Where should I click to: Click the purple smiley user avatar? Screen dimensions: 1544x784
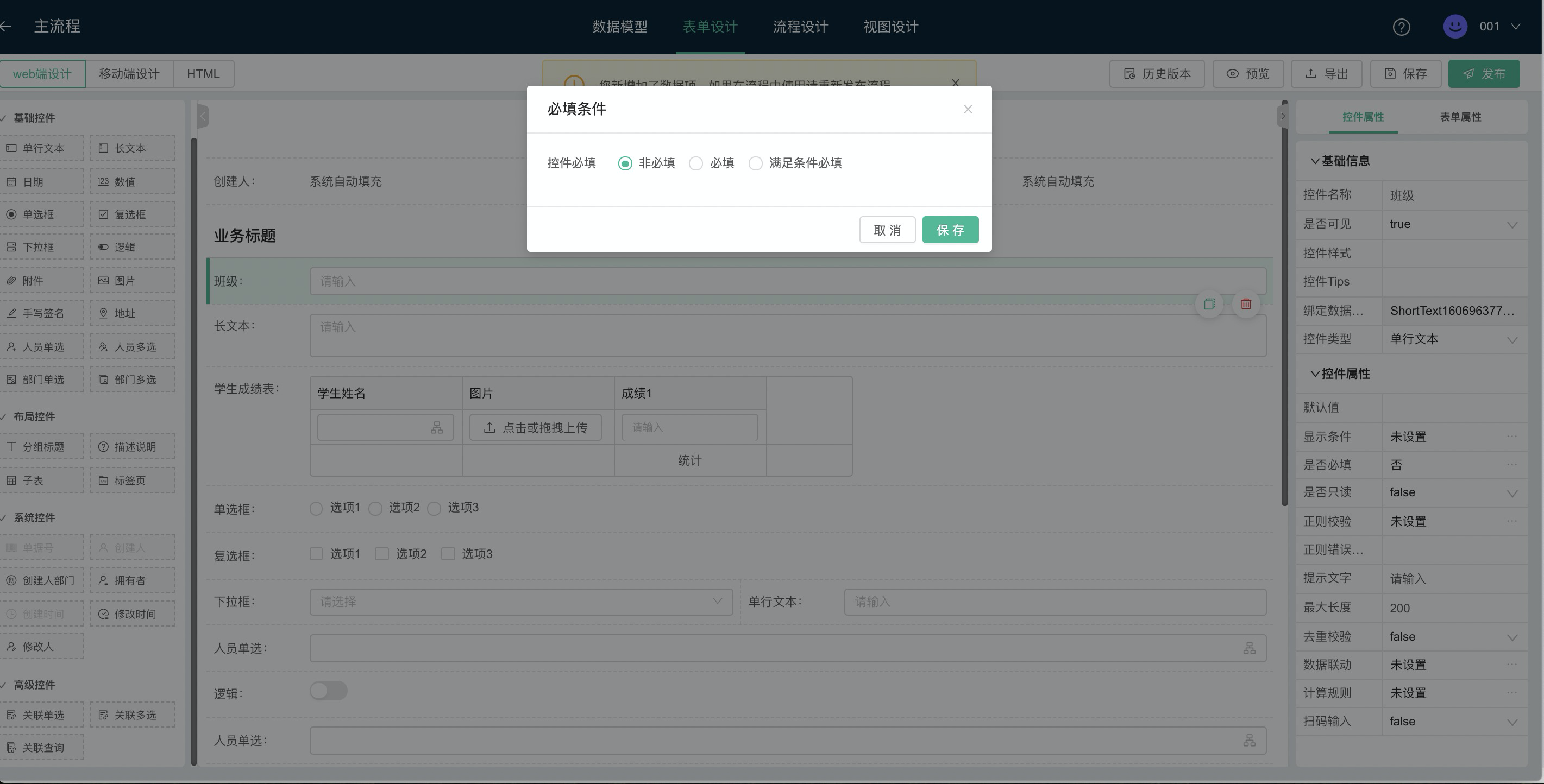[1455, 27]
